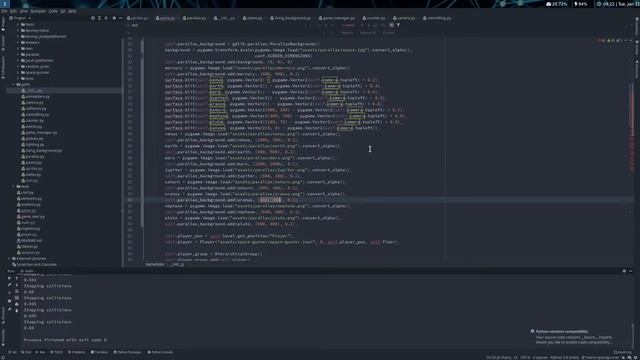The width and height of the screenshot is (640, 360).
Task: Select opened file locate icon in Project panel
Action: click(93, 18)
